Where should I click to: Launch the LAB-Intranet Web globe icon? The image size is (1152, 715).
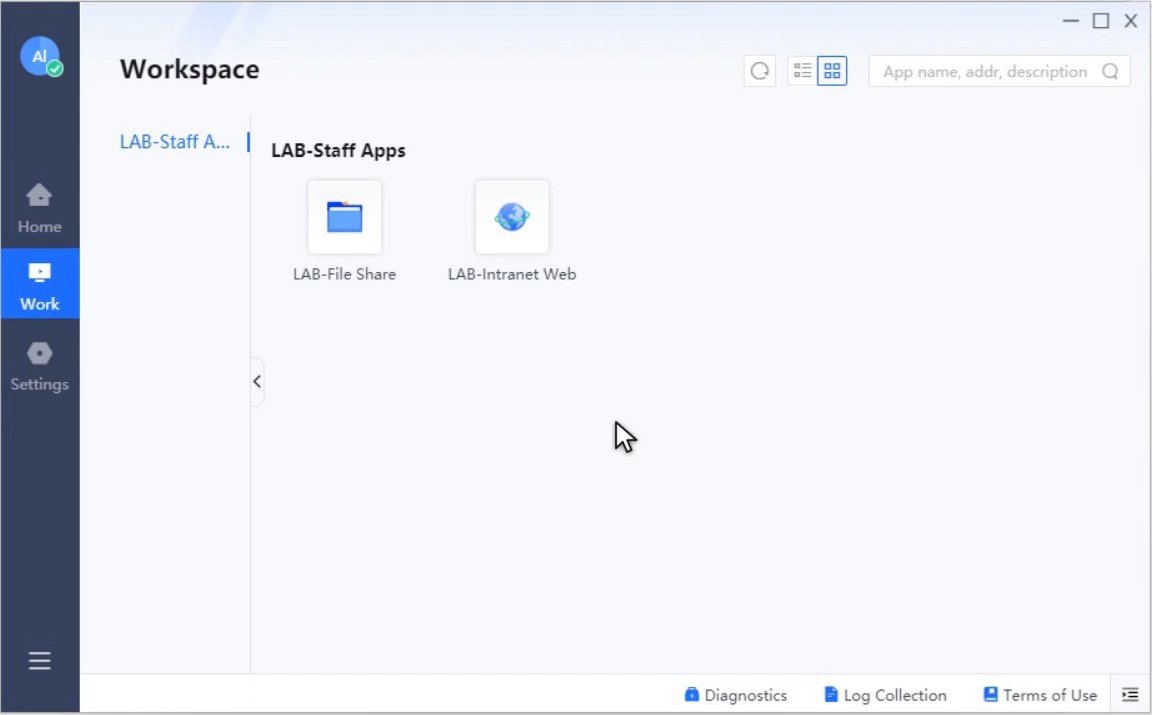(x=512, y=217)
